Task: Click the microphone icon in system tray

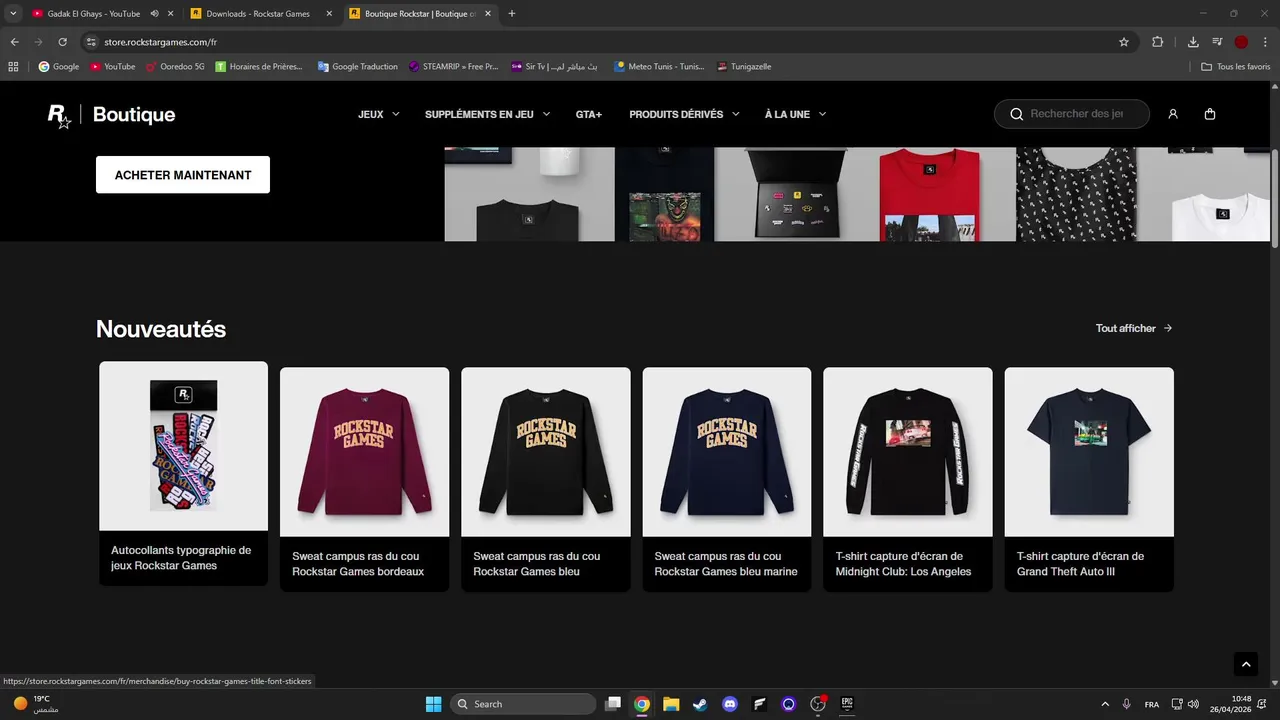Action: pyautogui.click(x=1127, y=704)
